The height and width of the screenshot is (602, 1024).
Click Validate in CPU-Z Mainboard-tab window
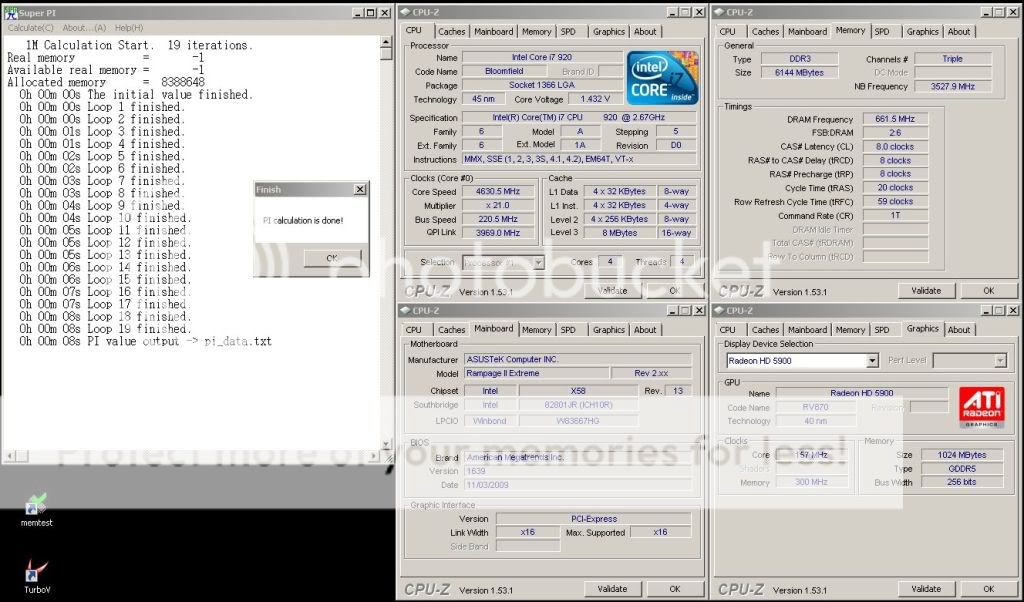613,589
